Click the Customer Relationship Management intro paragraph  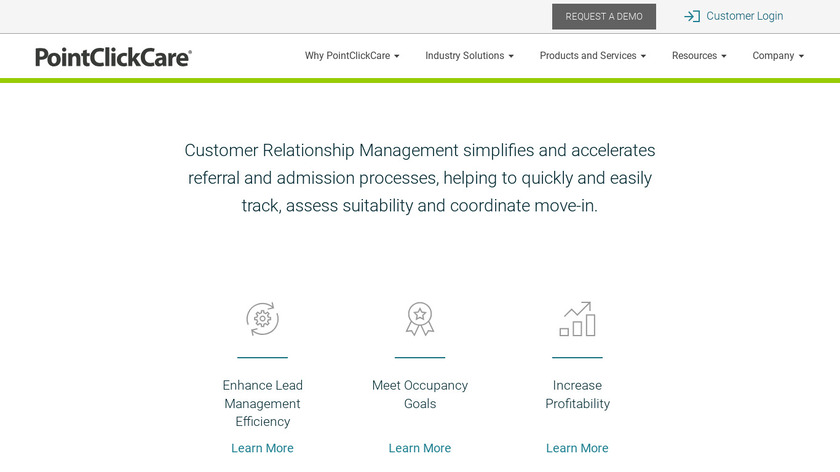click(420, 178)
